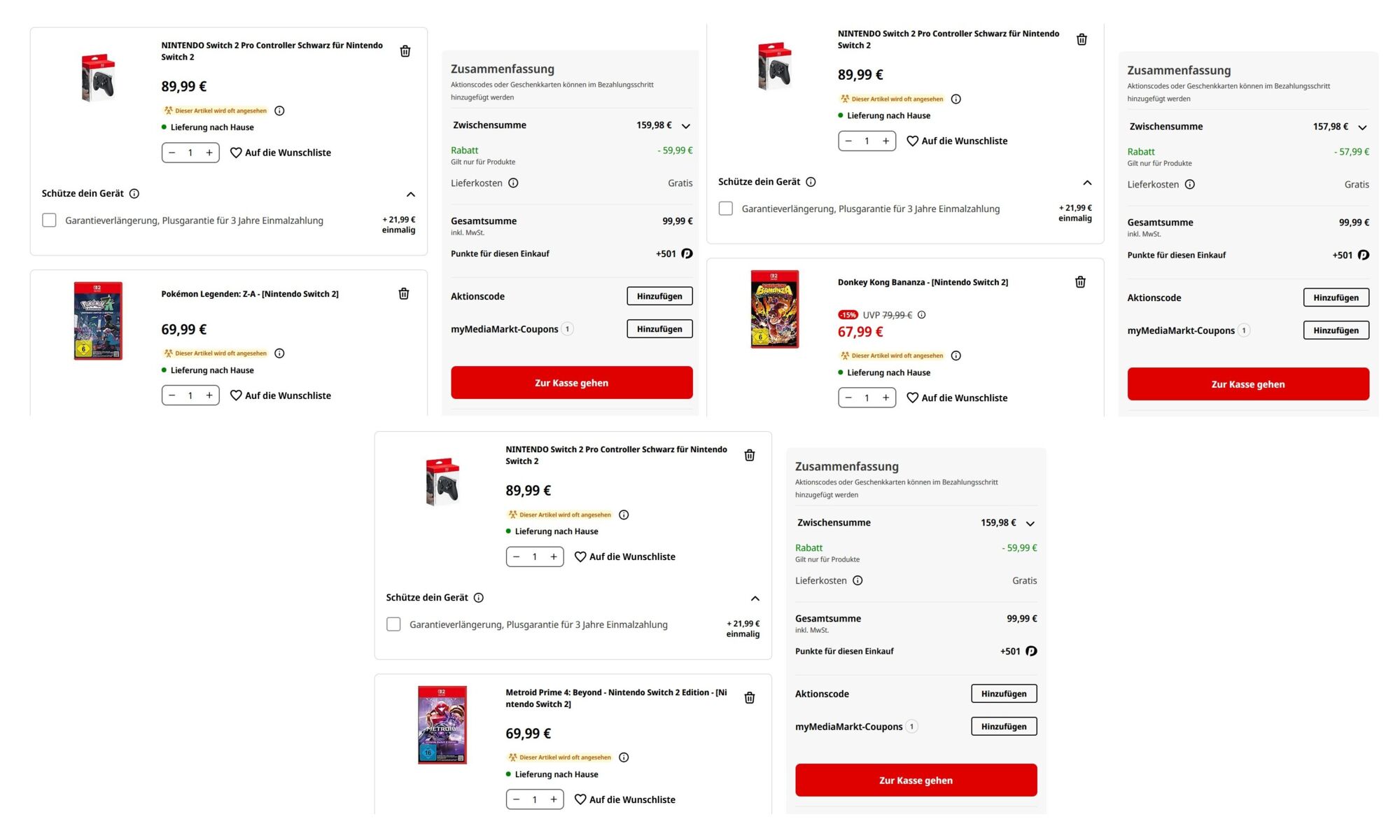Screen dimensions: 1400x840
Task: Click wishlist heart for Metroid Prime 4
Action: click(x=580, y=799)
